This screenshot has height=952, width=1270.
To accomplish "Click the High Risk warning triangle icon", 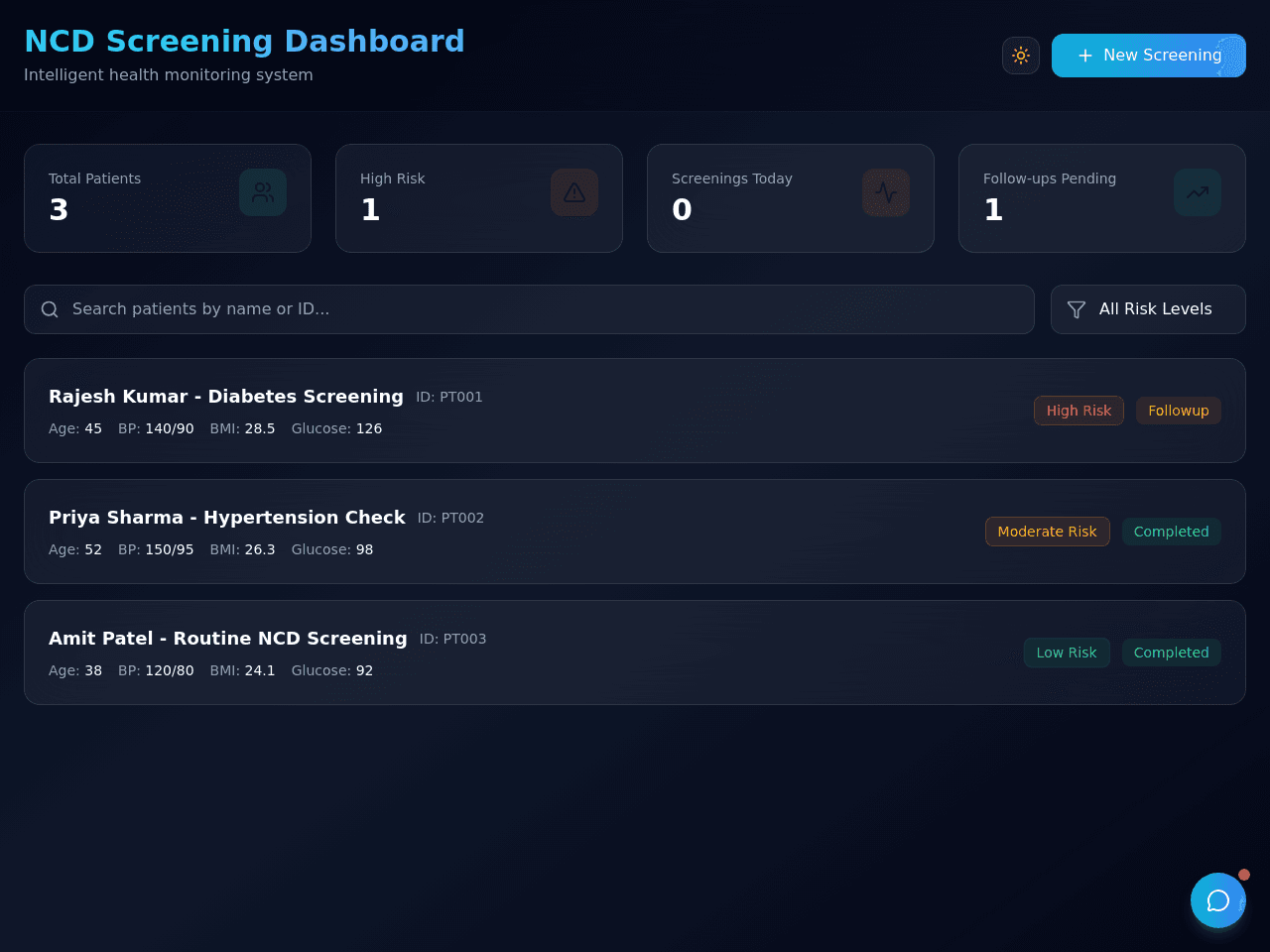I will (574, 192).
